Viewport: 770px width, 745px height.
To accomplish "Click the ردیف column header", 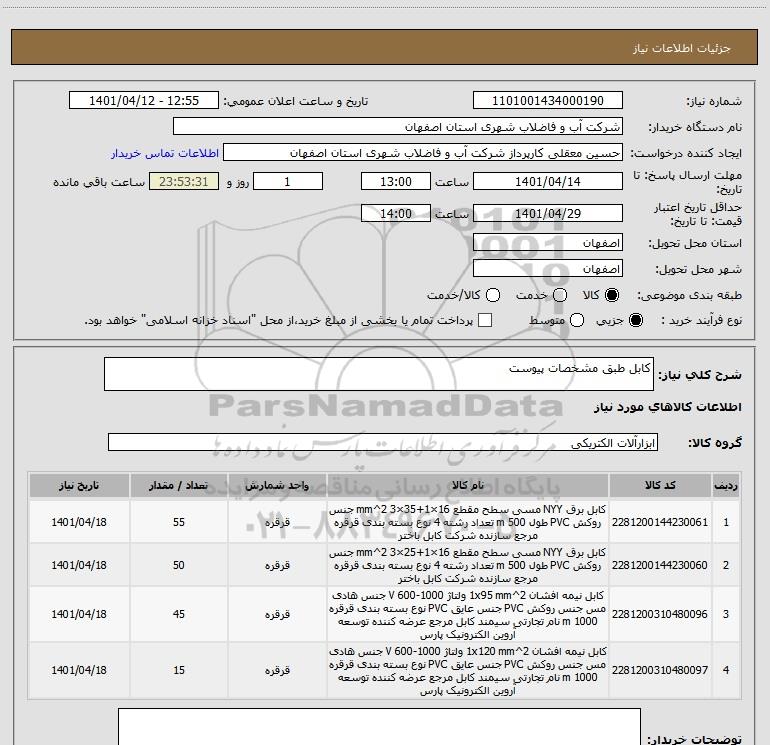I will [x=726, y=486].
